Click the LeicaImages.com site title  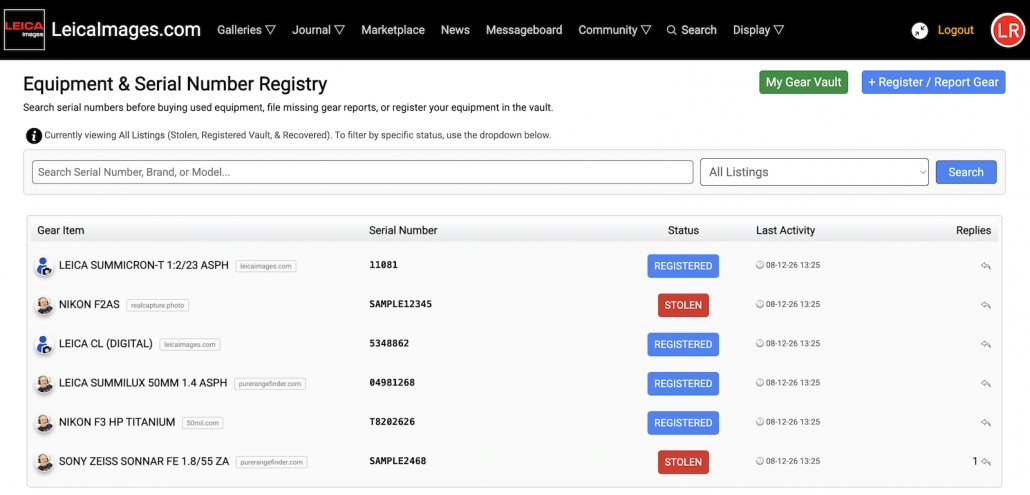tap(126, 30)
